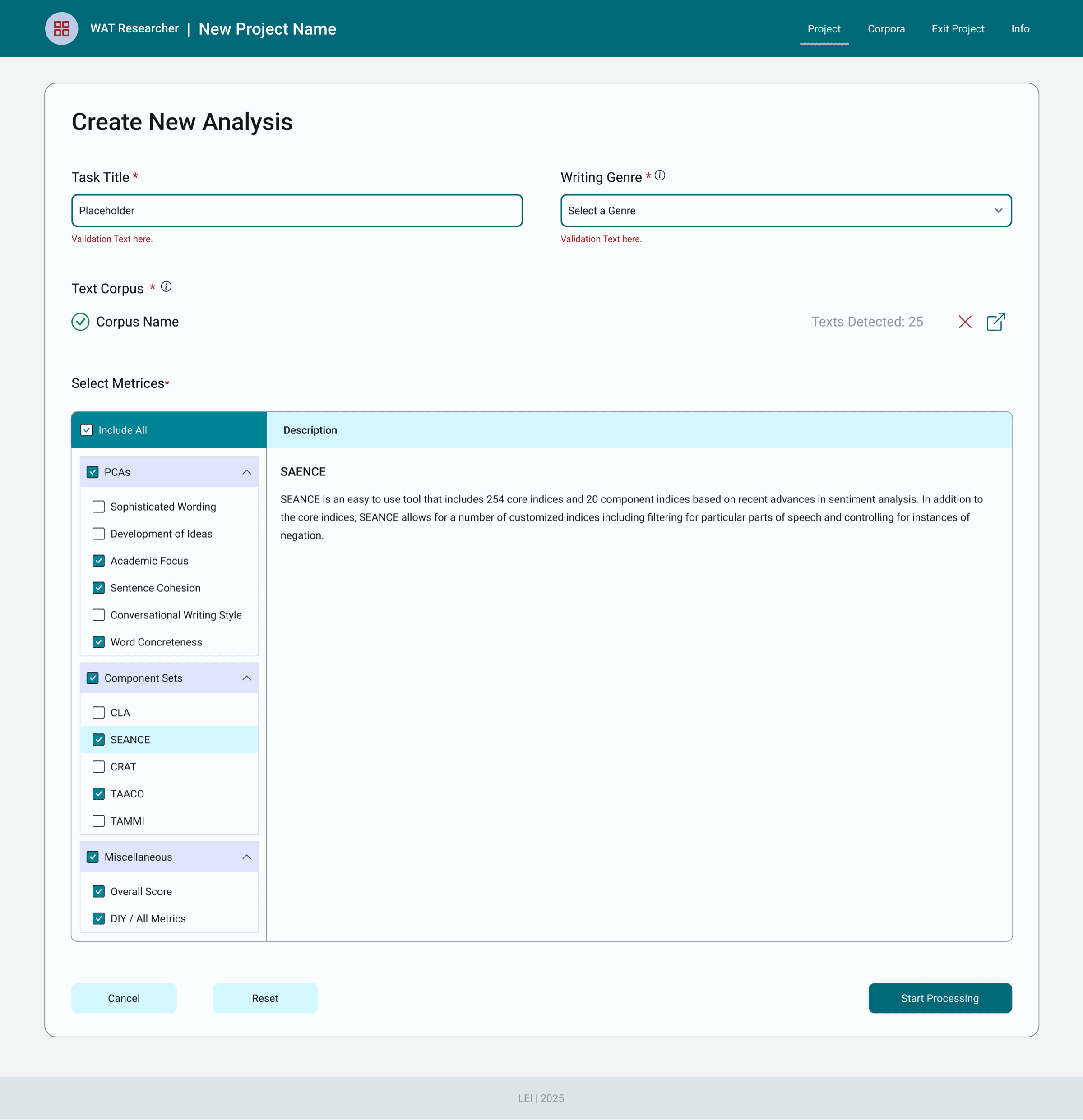Click the New Project Name title

tap(267, 29)
